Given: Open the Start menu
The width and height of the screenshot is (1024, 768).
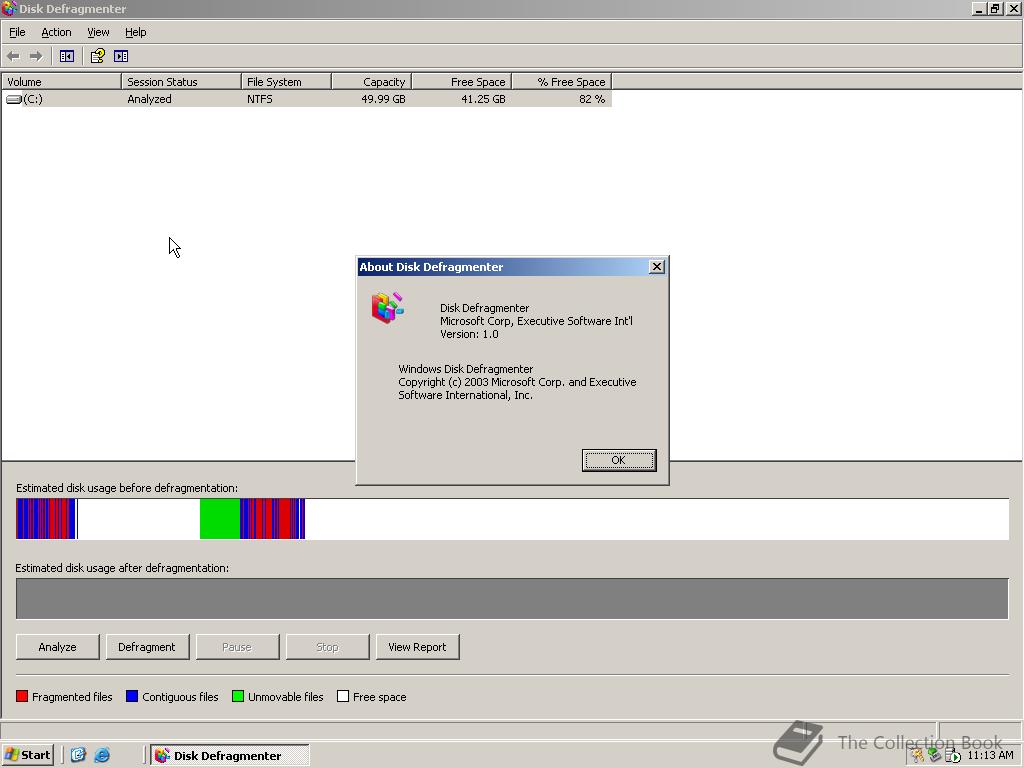Looking at the screenshot, I should pos(27,755).
